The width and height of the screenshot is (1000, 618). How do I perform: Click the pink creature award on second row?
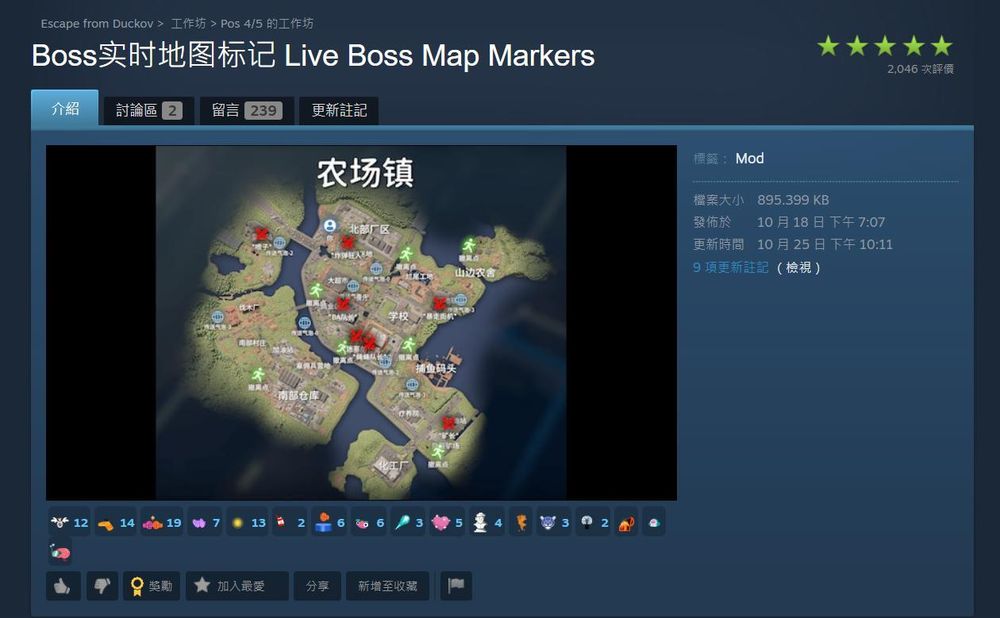click(x=60, y=552)
